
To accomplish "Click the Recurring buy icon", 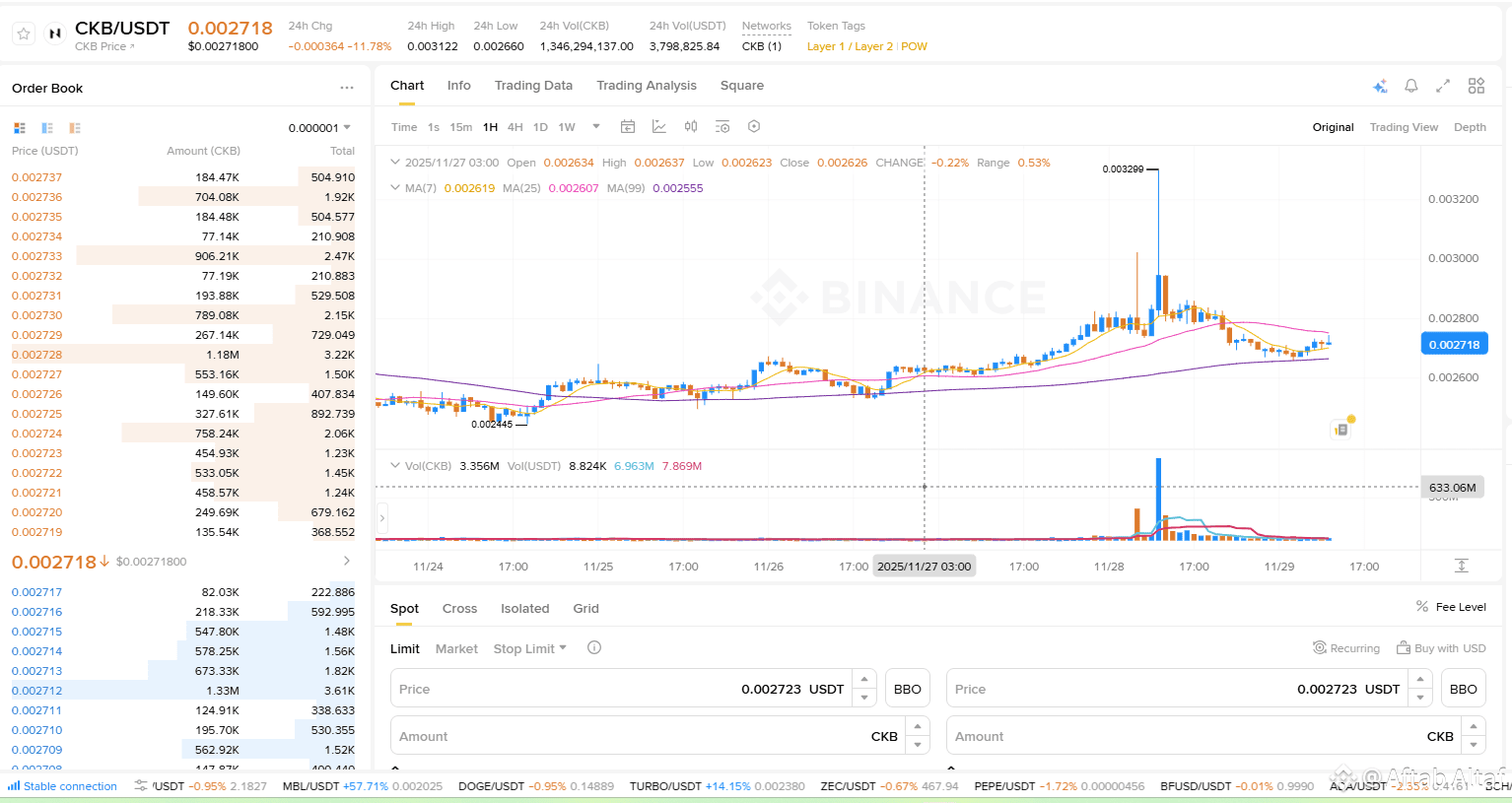I will [1320, 647].
